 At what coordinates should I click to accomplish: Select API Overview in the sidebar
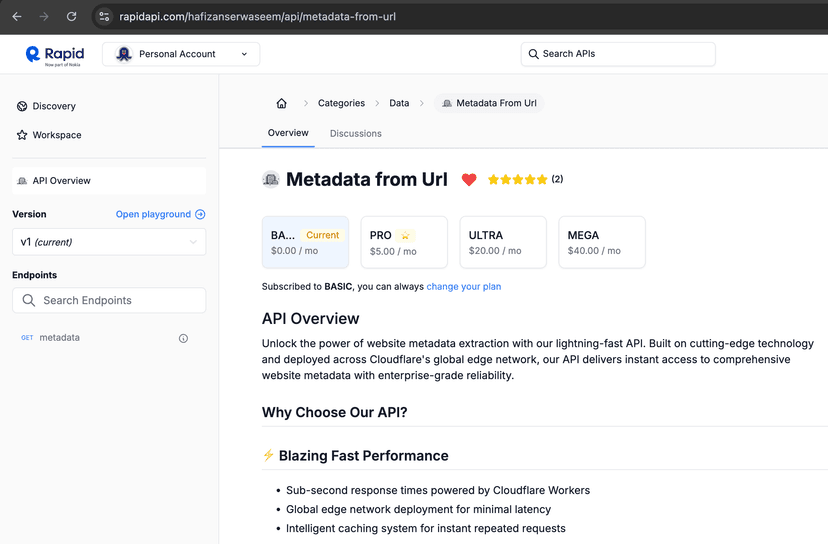109,181
